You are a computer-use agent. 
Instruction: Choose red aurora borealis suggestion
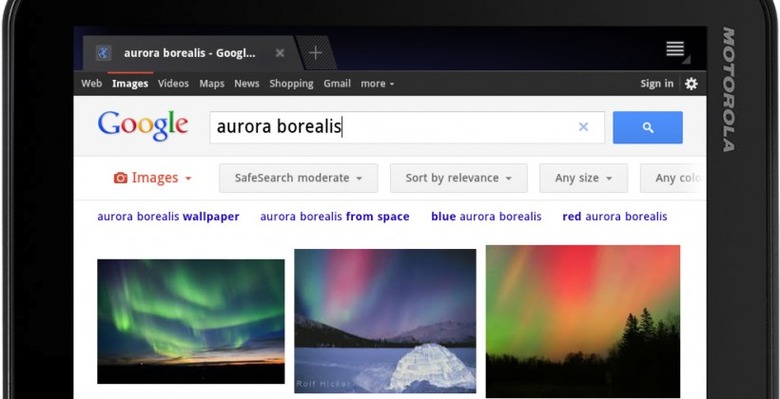615,216
